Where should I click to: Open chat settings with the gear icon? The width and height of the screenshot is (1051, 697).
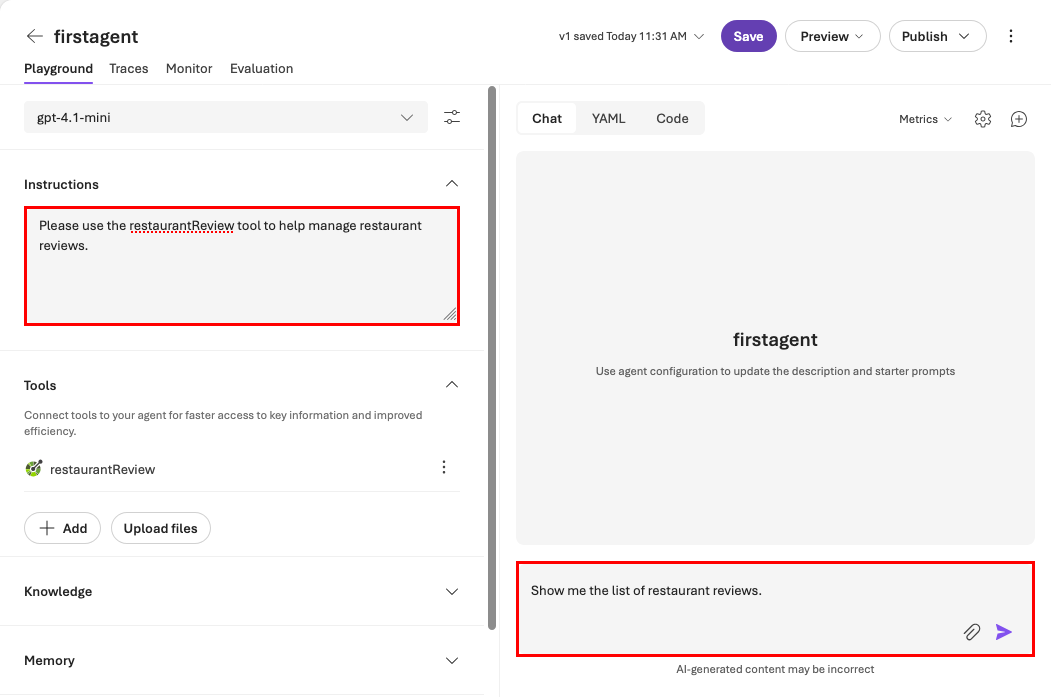click(982, 118)
